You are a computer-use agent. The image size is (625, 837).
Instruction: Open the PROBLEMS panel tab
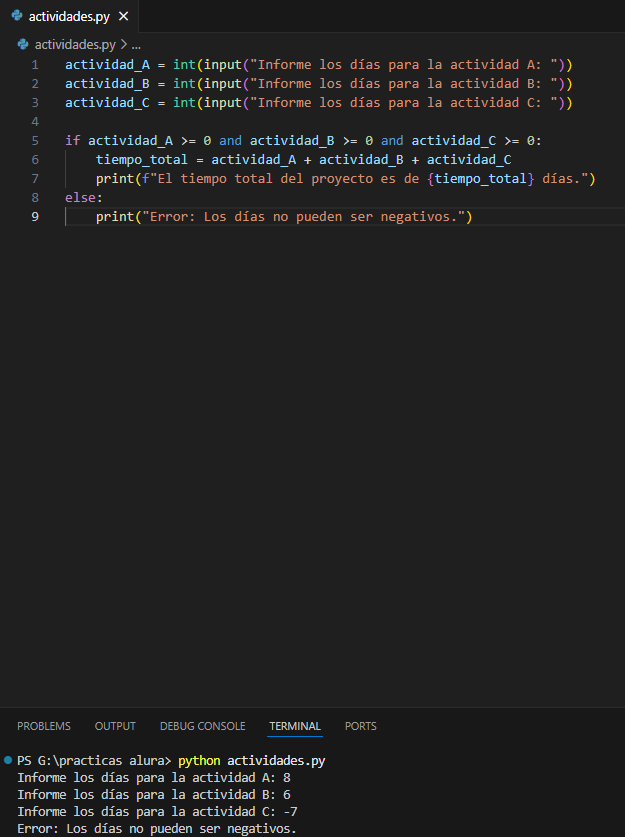44,726
